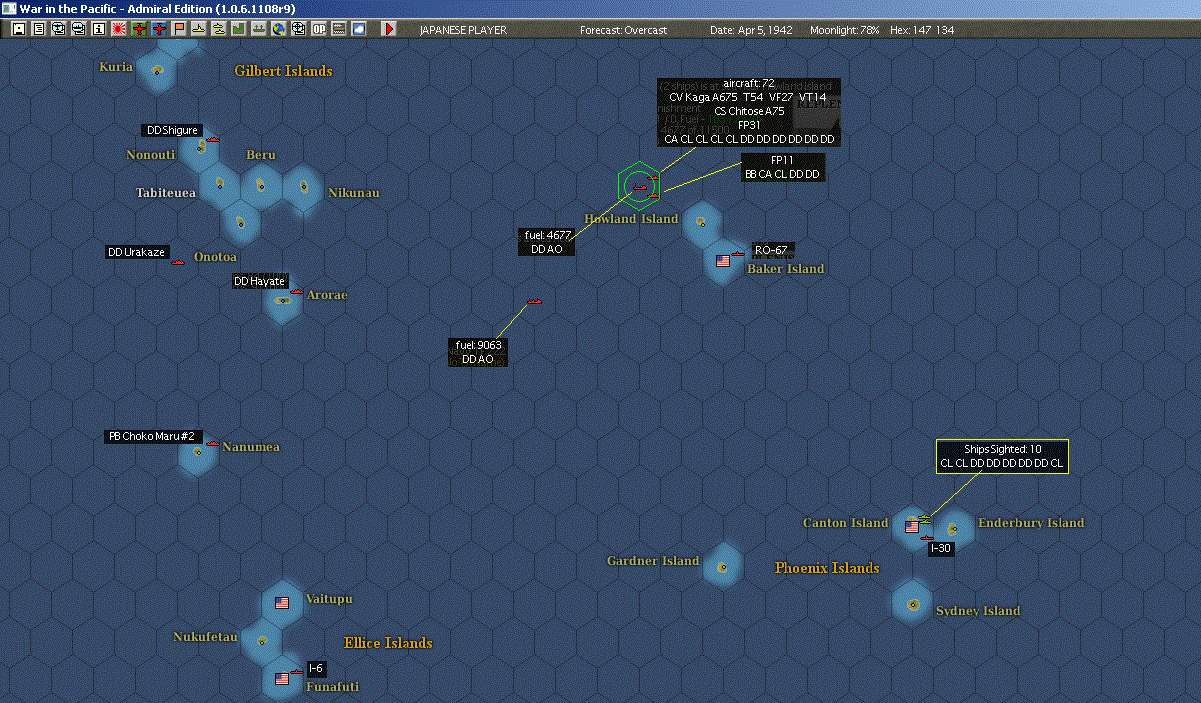
Task: Click the red end-turn arrow button
Action: pos(389,29)
